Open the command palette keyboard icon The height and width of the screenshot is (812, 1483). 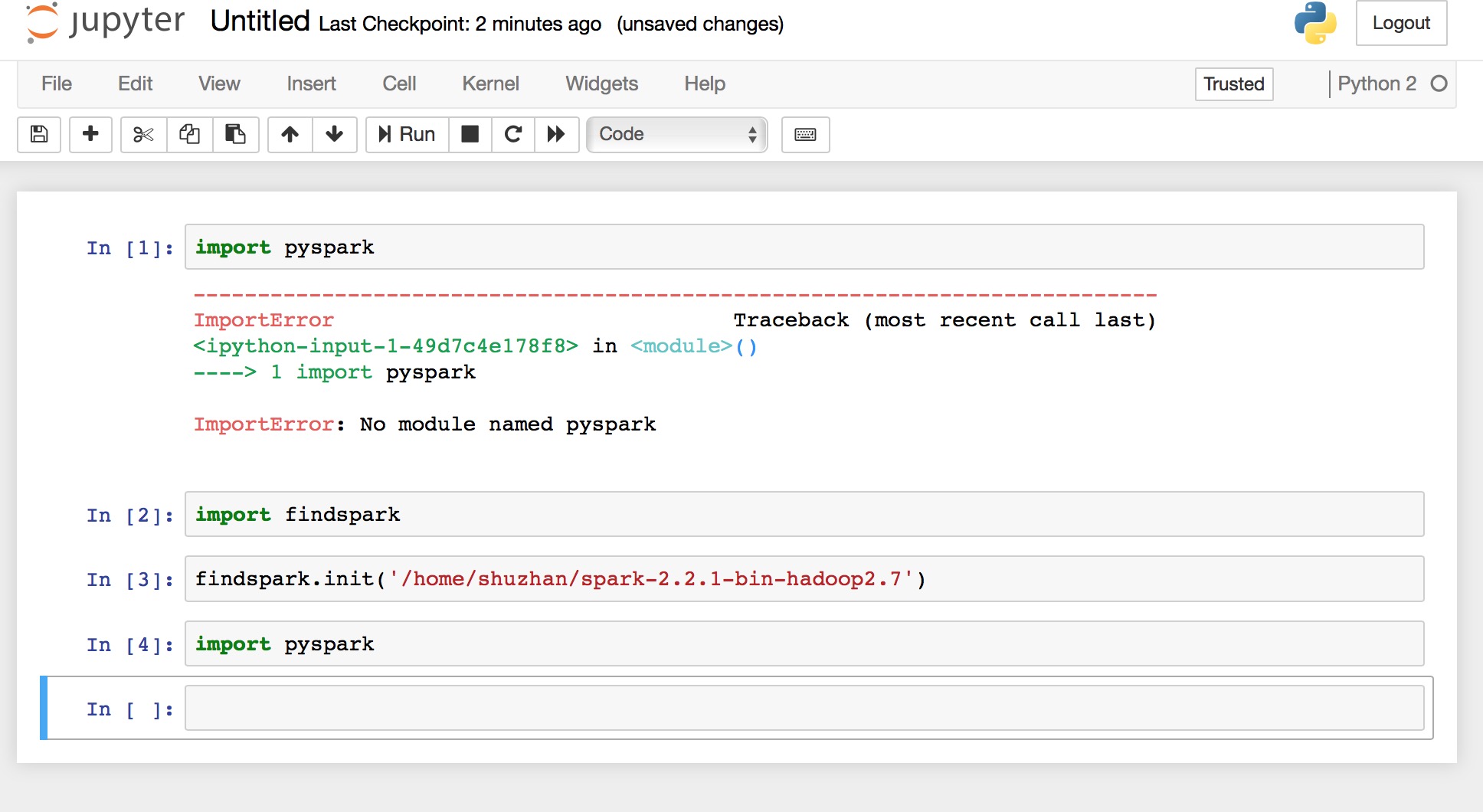tap(805, 135)
